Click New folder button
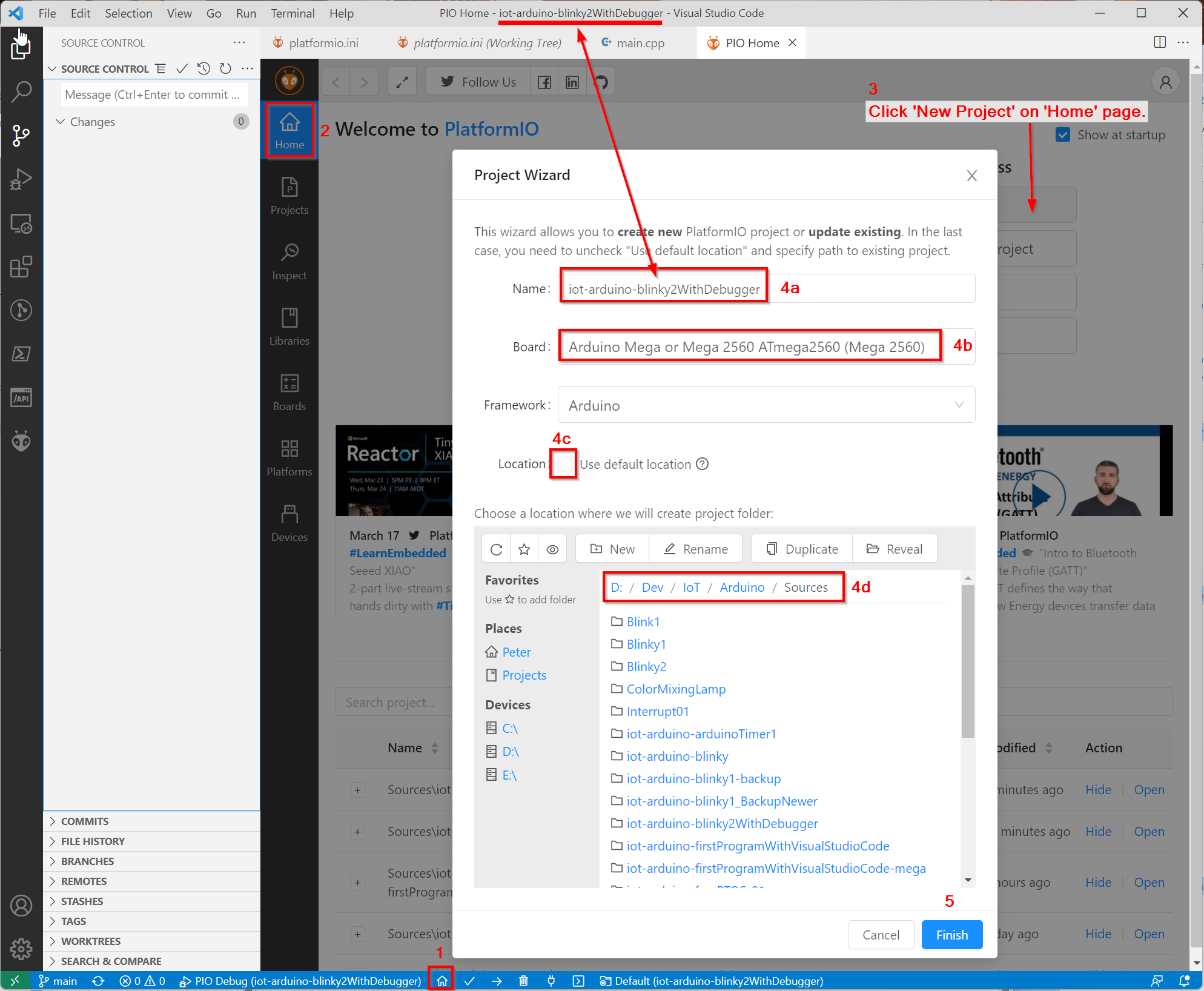The width and height of the screenshot is (1204, 991). point(612,549)
